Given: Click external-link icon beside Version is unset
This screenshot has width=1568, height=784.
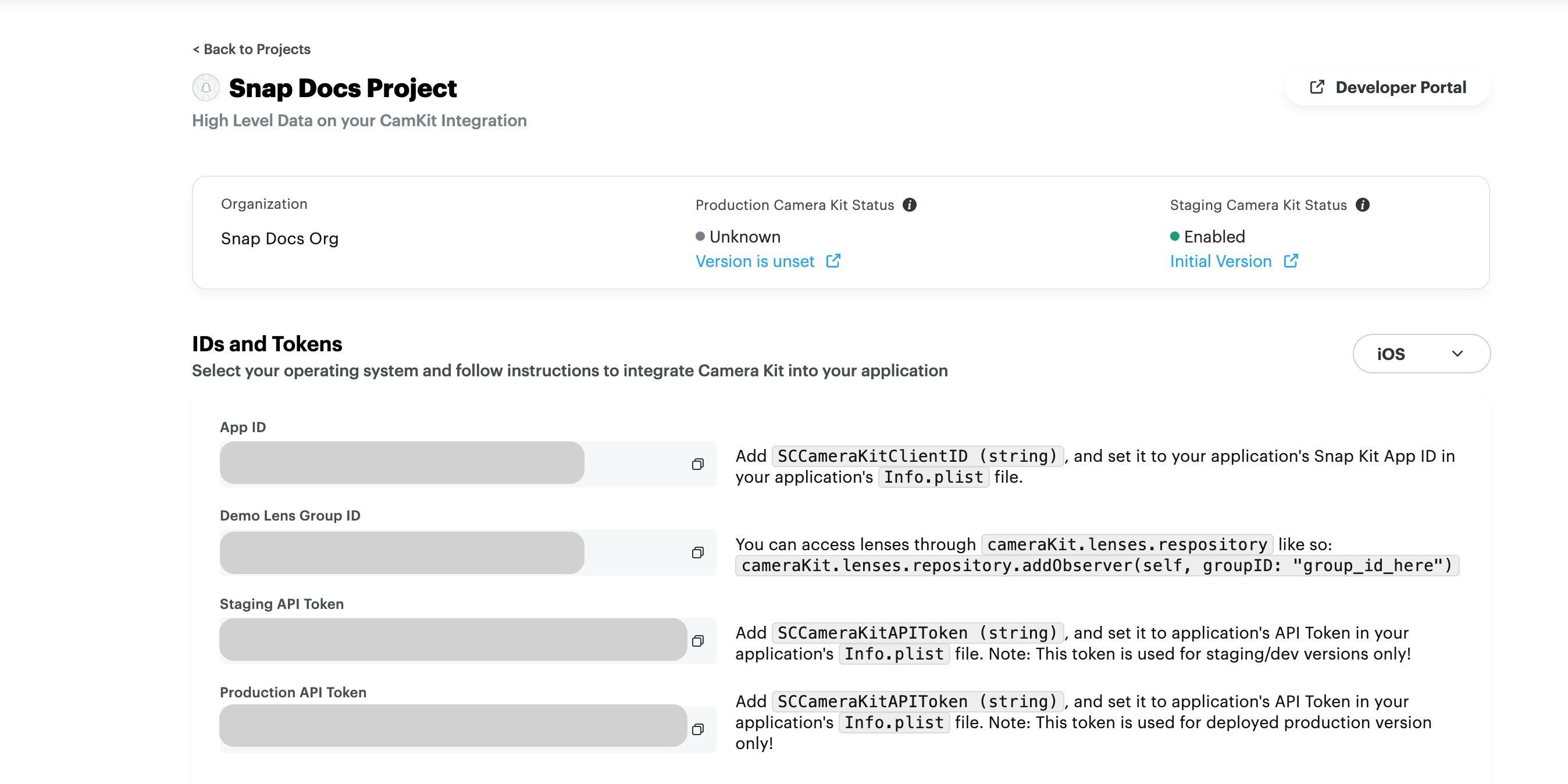Looking at the screenshot, I should point(833,261).
